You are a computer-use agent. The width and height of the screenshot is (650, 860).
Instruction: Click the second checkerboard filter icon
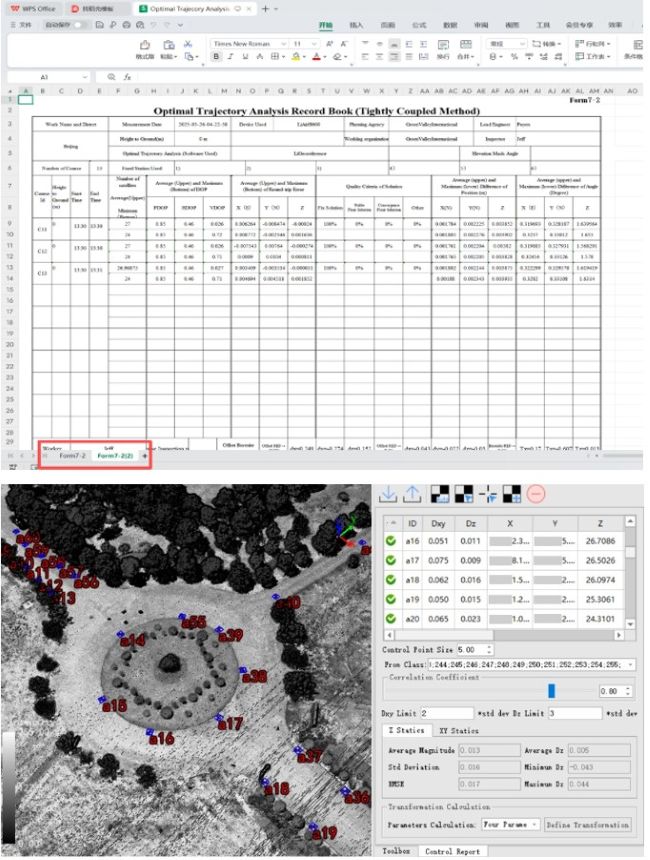tap(464, 494)
